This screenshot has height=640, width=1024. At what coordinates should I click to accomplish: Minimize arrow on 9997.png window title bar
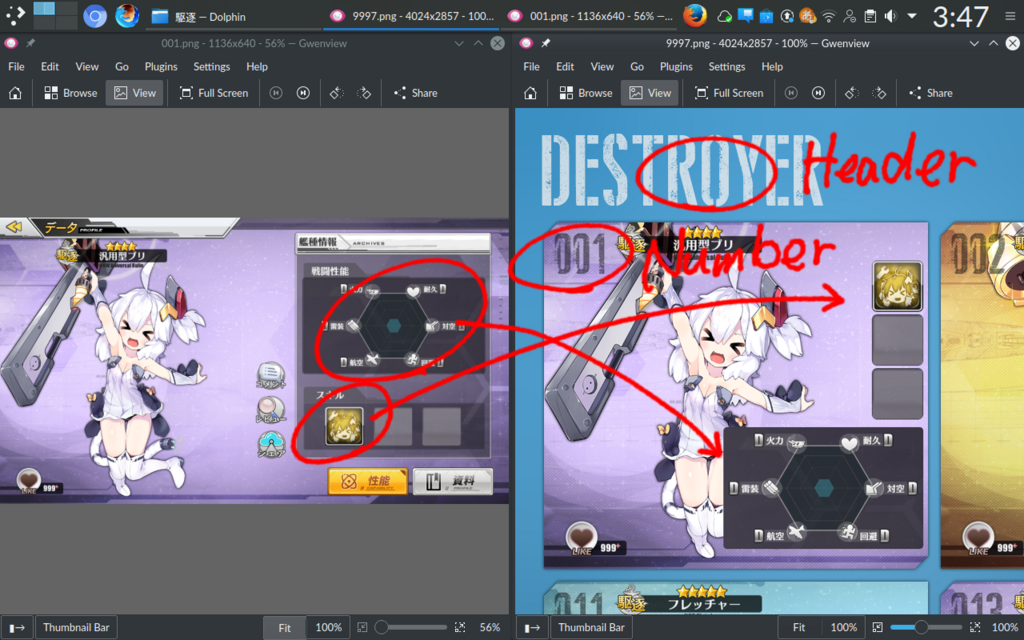(x=974, y=43)
